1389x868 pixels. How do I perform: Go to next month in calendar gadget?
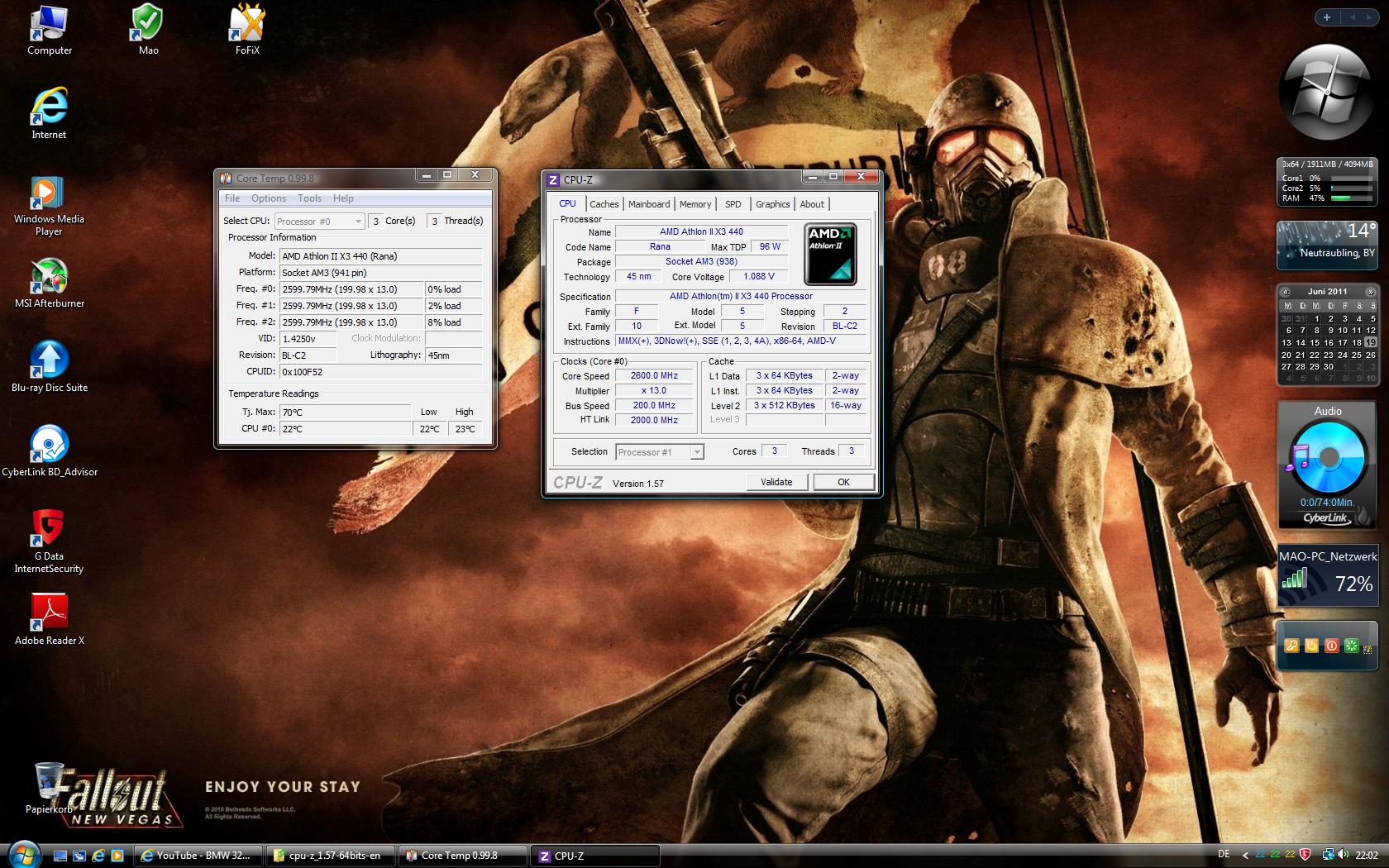pyautogui.click(x=1370, y=292)
